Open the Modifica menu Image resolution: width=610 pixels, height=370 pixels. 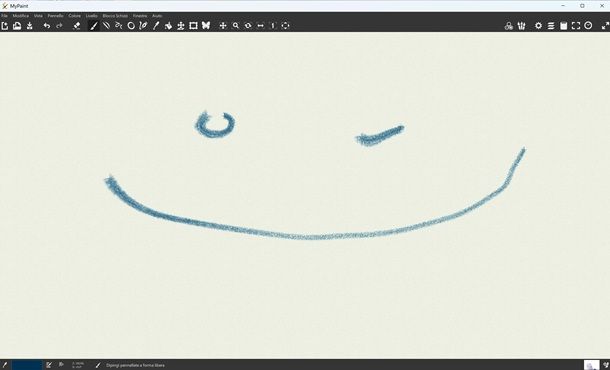[x=21, y=16]
